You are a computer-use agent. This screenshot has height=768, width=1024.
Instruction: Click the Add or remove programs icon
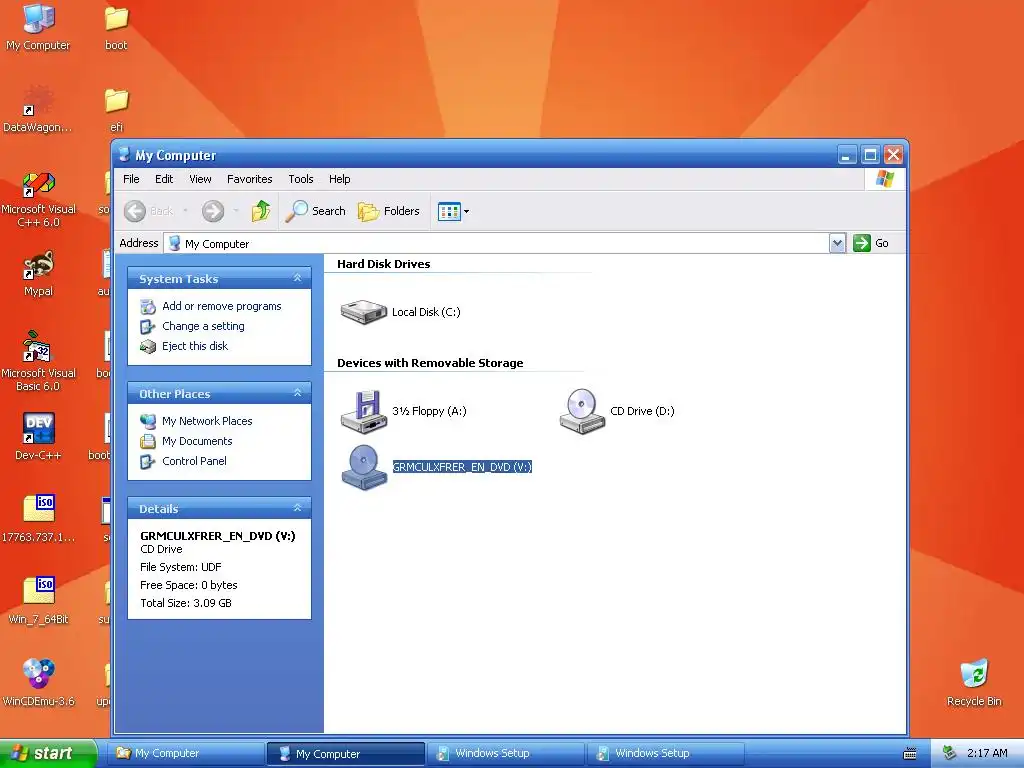tap(148, 306)
